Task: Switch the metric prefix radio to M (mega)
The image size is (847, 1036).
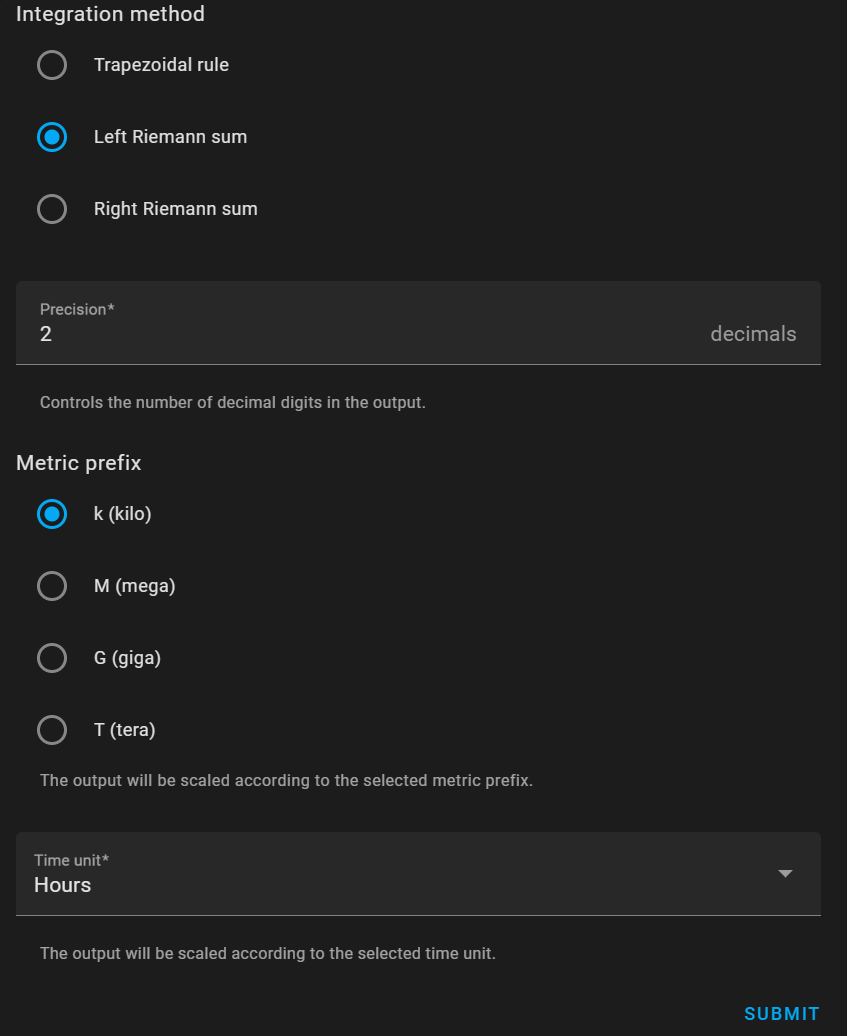Action: (x=52, y=586)
